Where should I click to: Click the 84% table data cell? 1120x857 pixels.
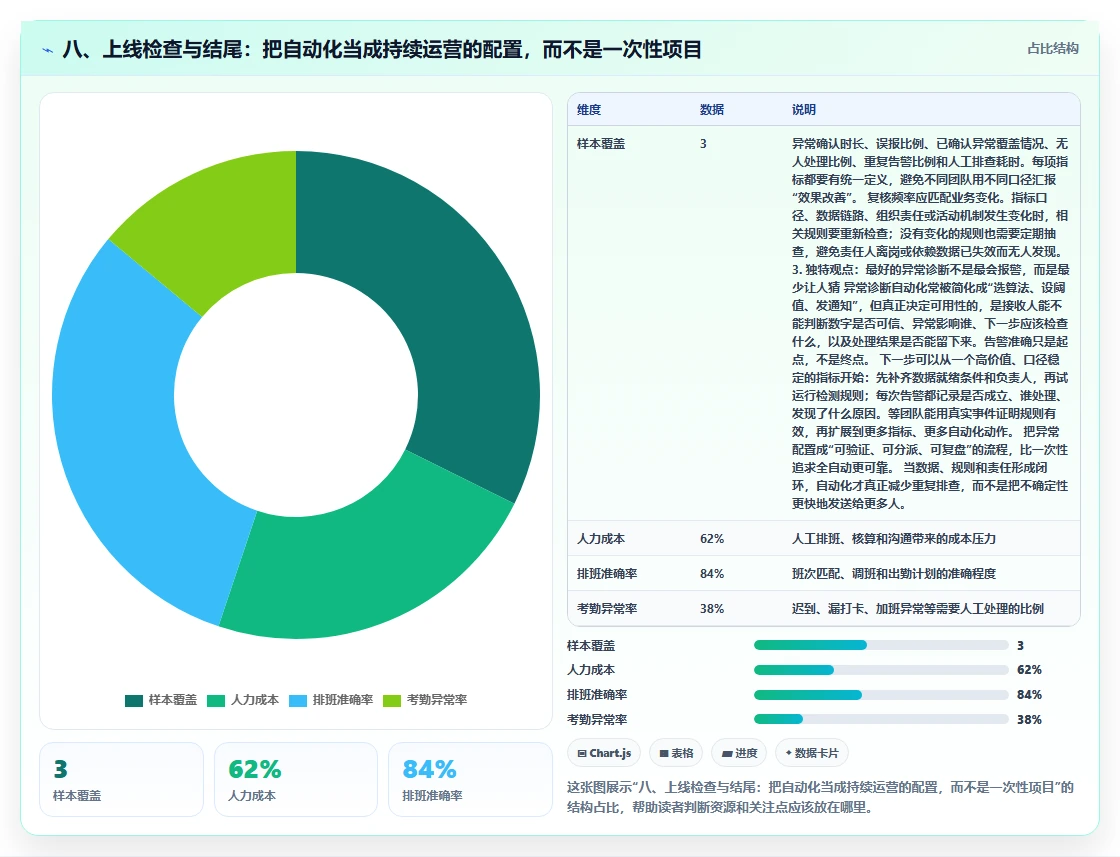click(711, 573)
